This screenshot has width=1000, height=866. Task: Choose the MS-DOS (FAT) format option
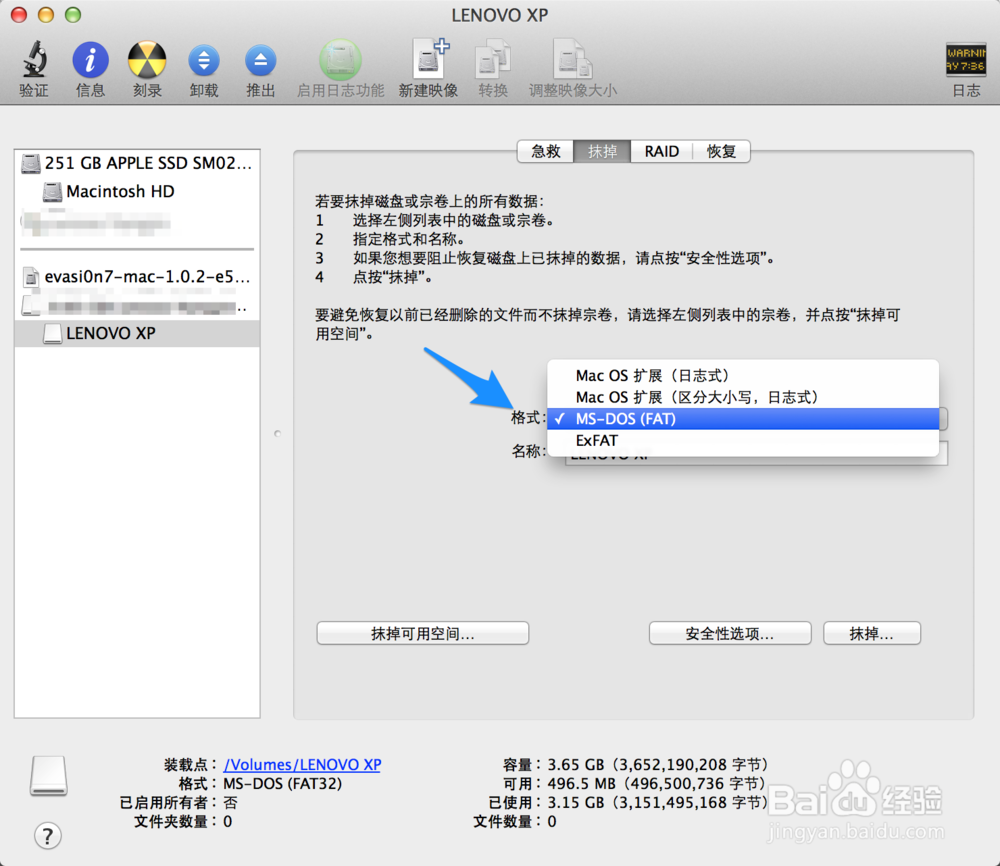click(x=743, y=419)
